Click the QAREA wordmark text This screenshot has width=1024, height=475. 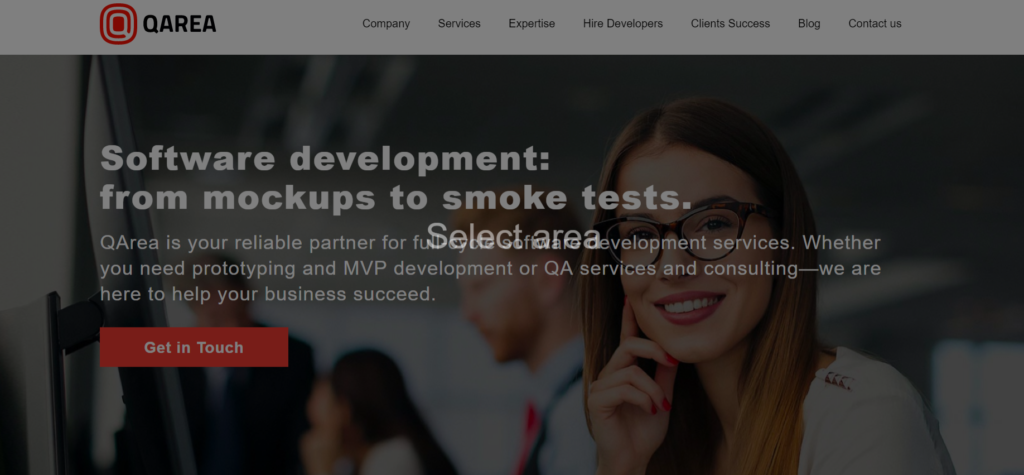[180, 24]
